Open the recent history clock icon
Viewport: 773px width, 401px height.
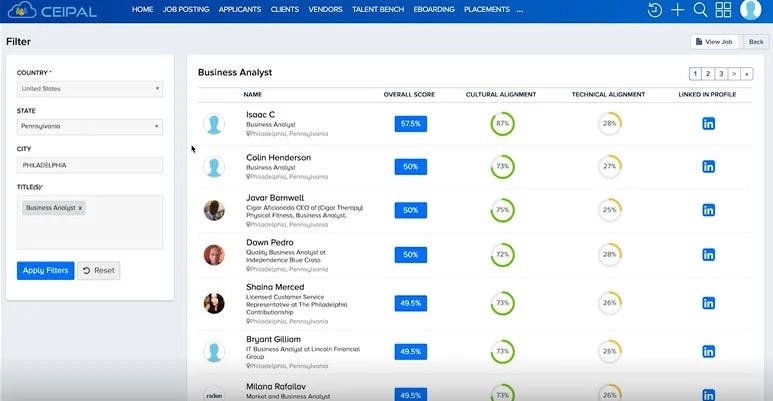point(655,10)
